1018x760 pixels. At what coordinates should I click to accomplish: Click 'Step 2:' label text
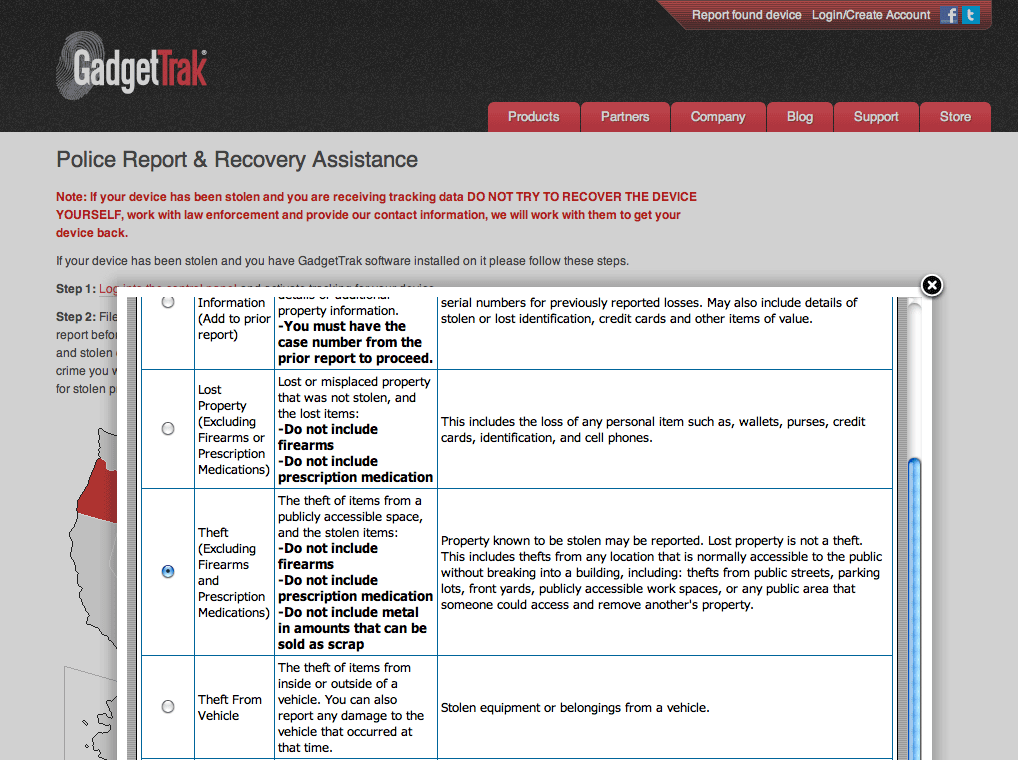(x=76, y=317)
